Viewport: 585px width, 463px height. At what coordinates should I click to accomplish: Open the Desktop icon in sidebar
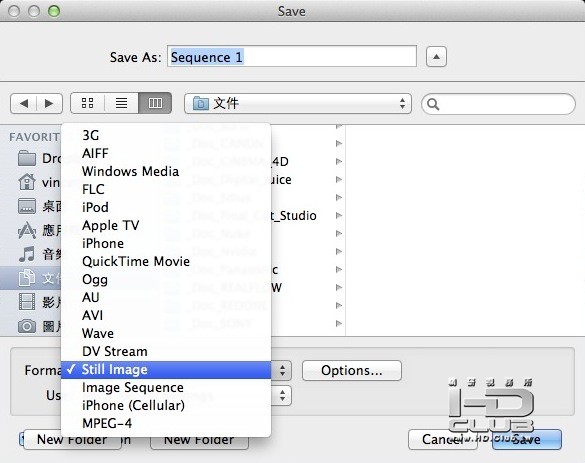(27, 206)
